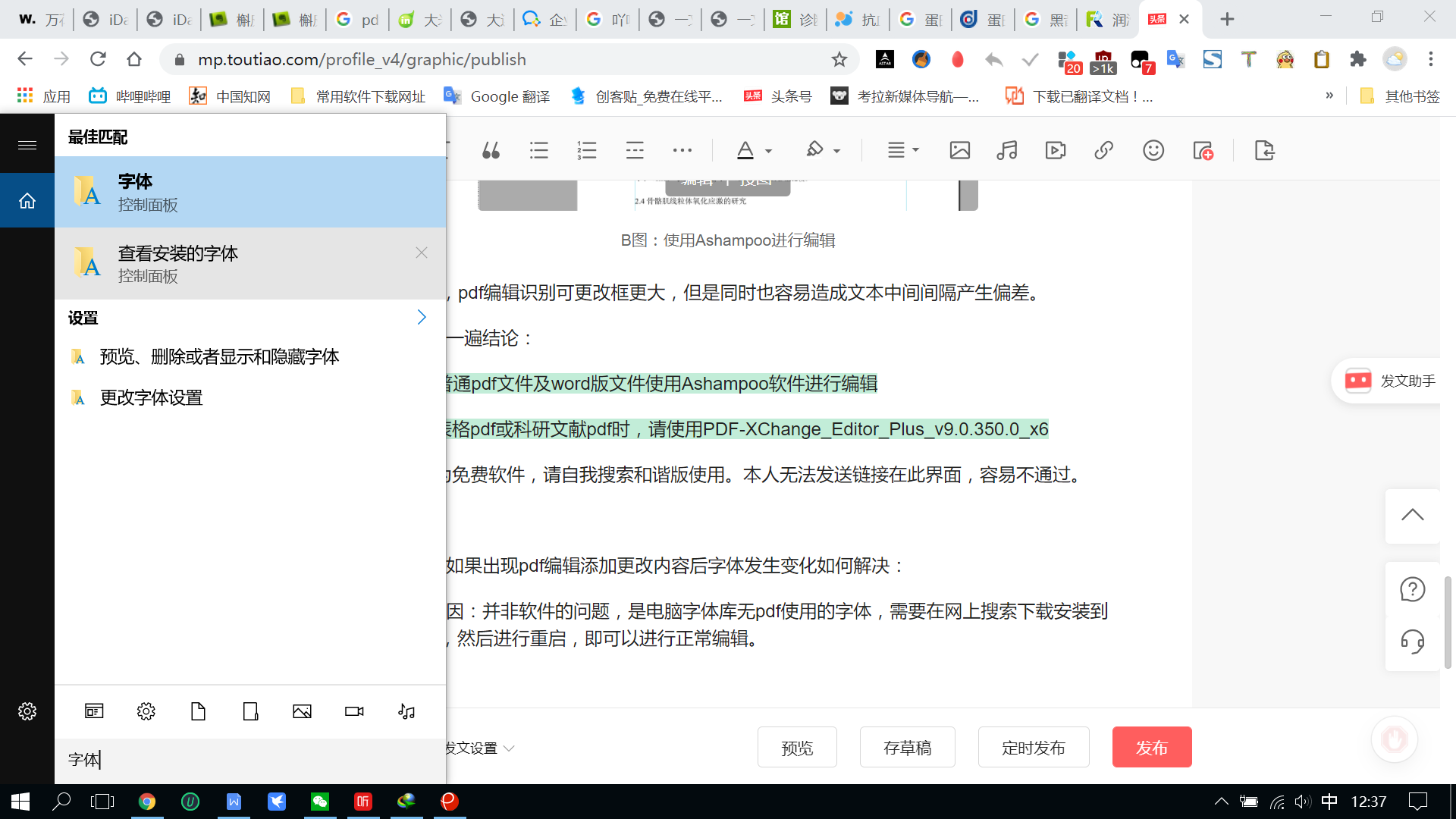Apply bullet list formatting
The height and width of the screenshot is (819, 1456).
pyautogui.click(x=539, y=150)
